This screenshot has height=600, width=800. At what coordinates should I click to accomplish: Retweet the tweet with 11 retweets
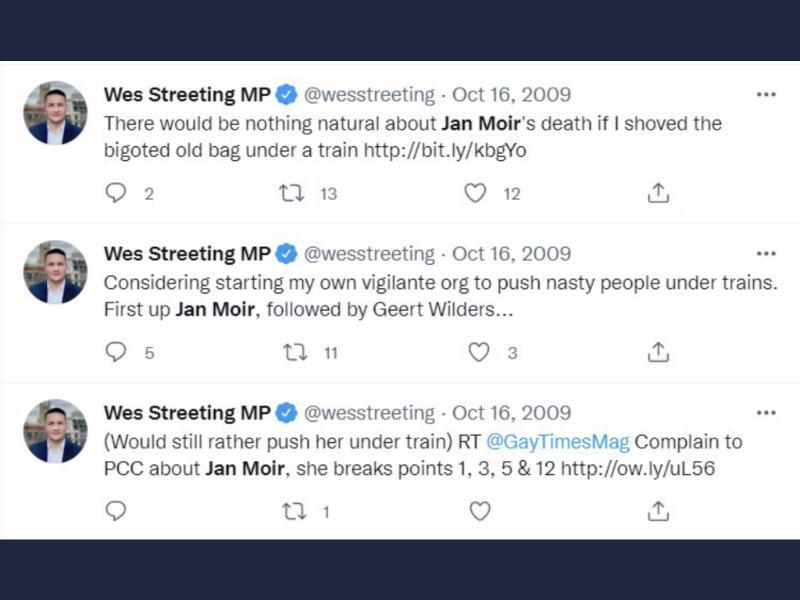click(295, 352)
